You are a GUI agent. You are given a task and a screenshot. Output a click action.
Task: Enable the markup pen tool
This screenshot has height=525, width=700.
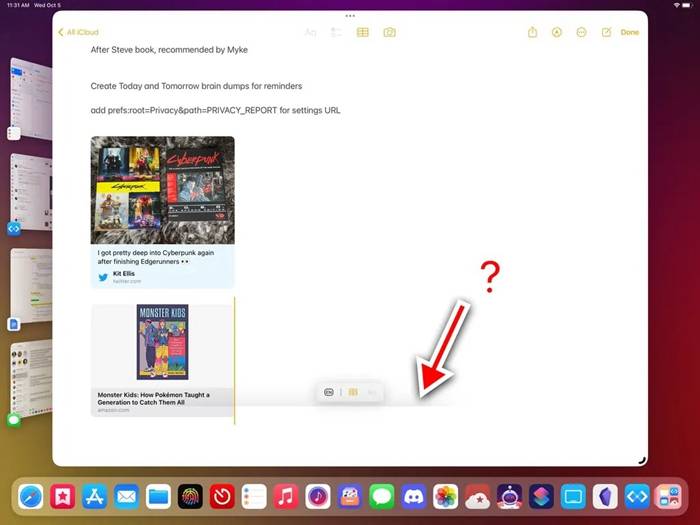(557, 32)
